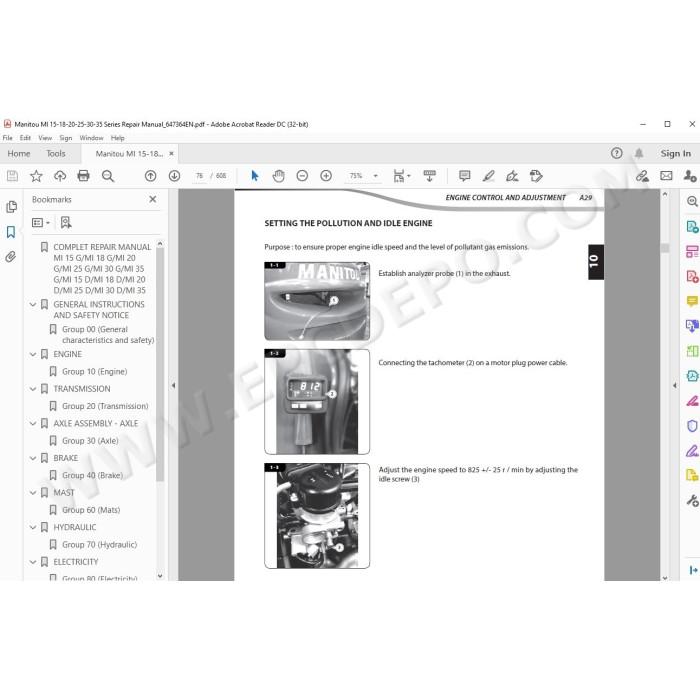
Task: Collapse BRAKE bookmark group
Action: click(x=33, y=458)
